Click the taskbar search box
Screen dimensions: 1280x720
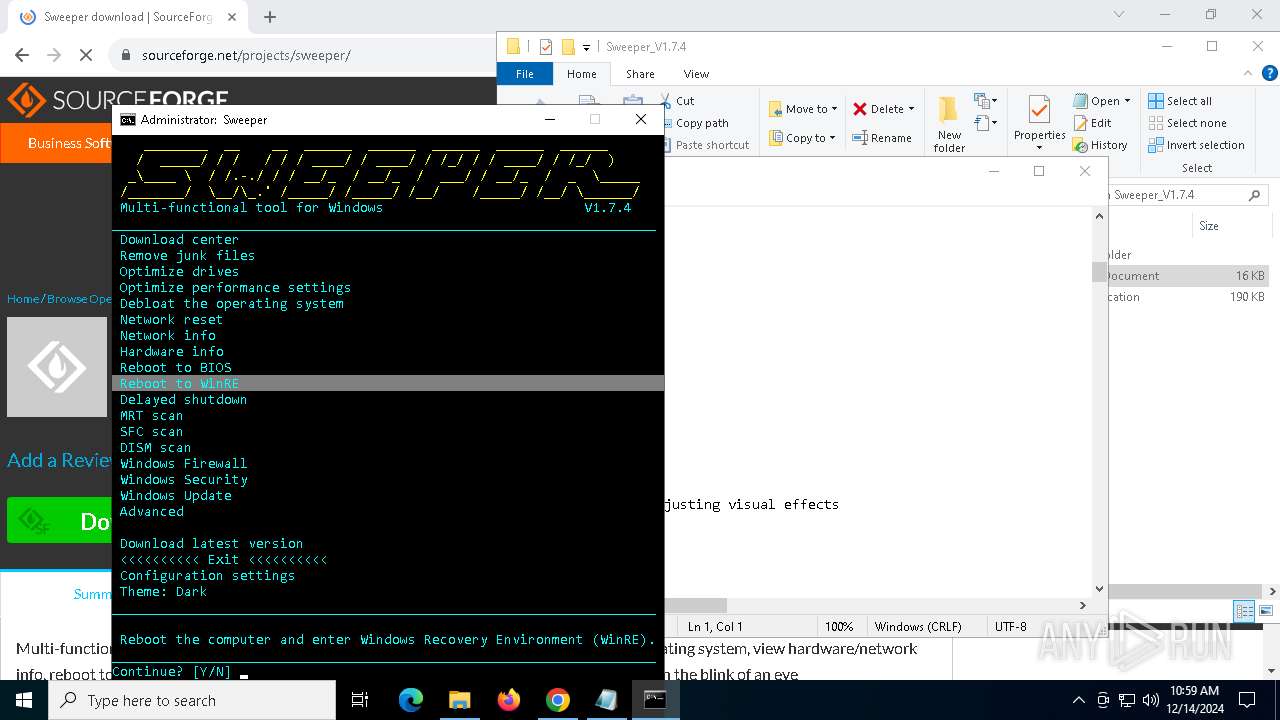(x=192, y=700)
